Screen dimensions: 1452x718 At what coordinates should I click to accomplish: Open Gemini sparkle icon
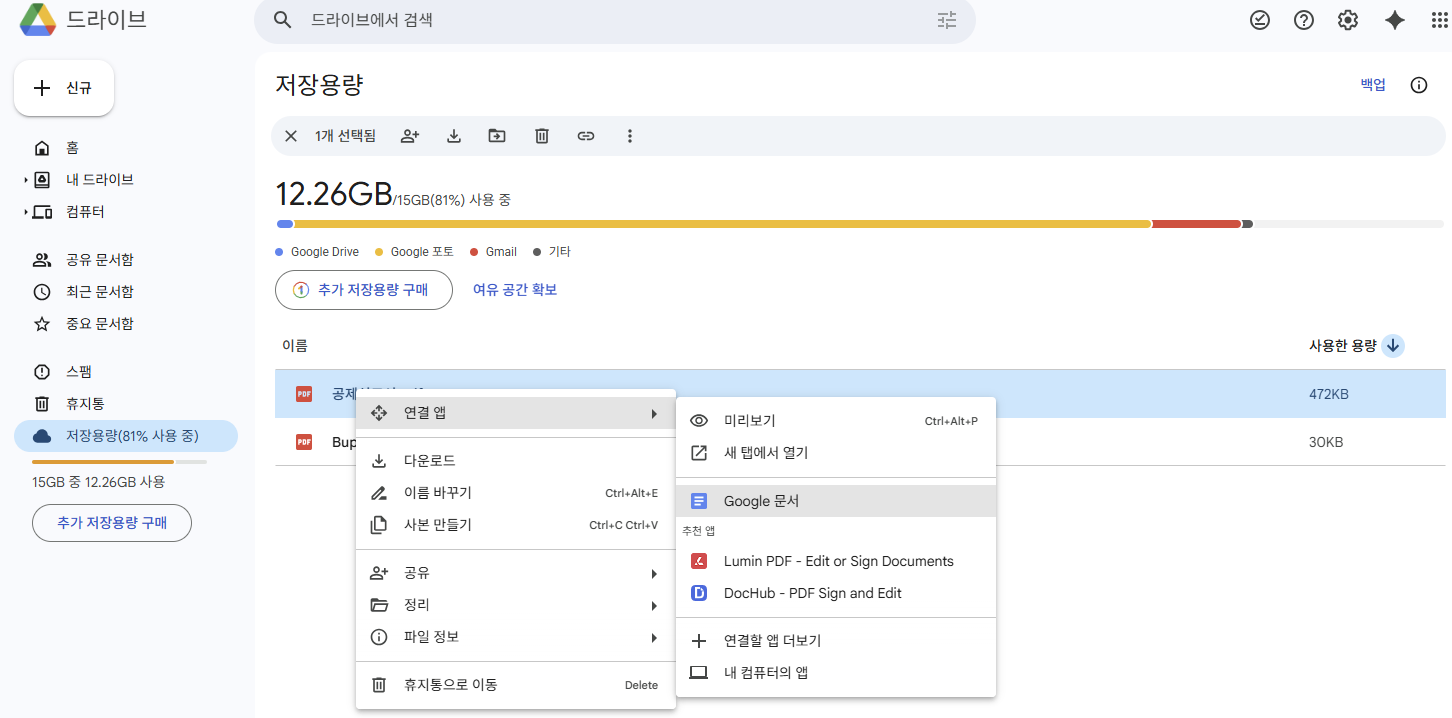click(x=1395, y=20)
